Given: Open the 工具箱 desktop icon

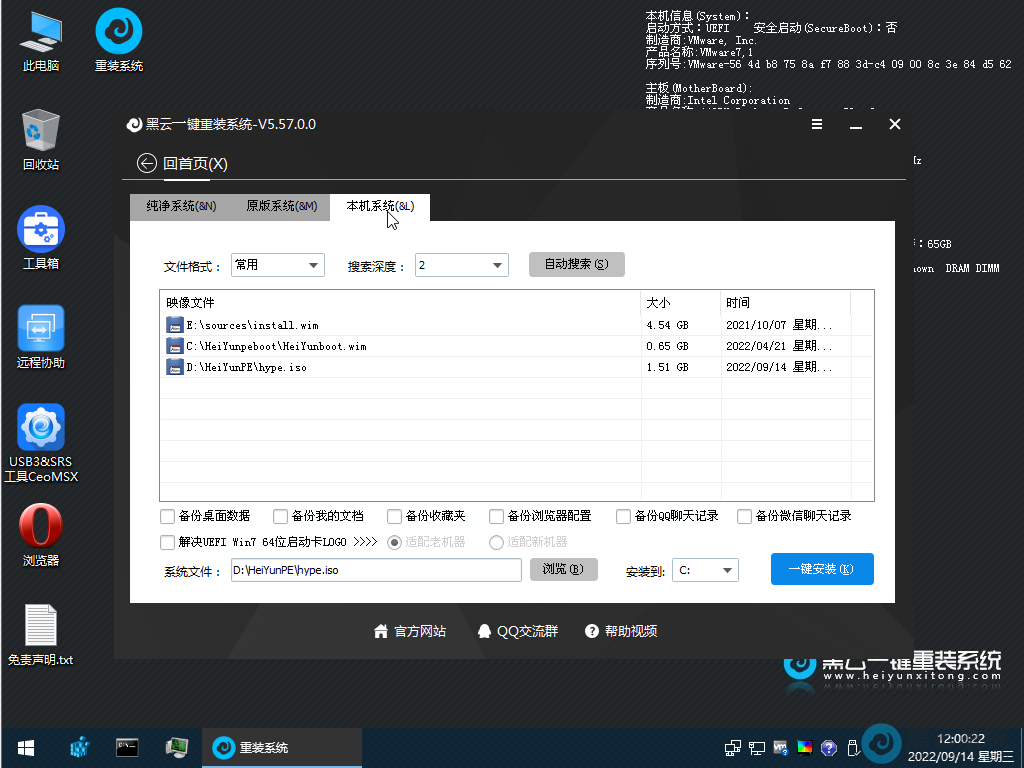Looking at the screenshot, I should 41,231.
